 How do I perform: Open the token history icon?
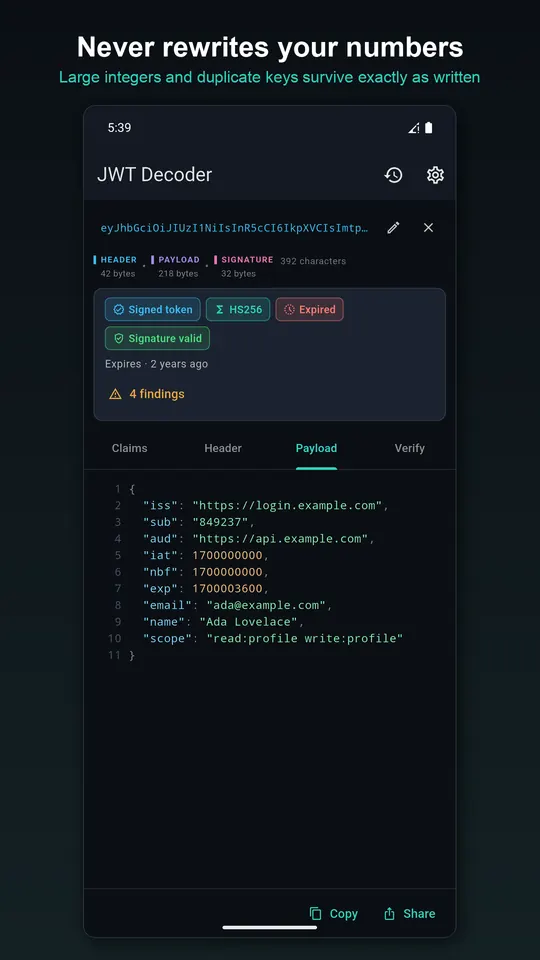coord(393,174)
